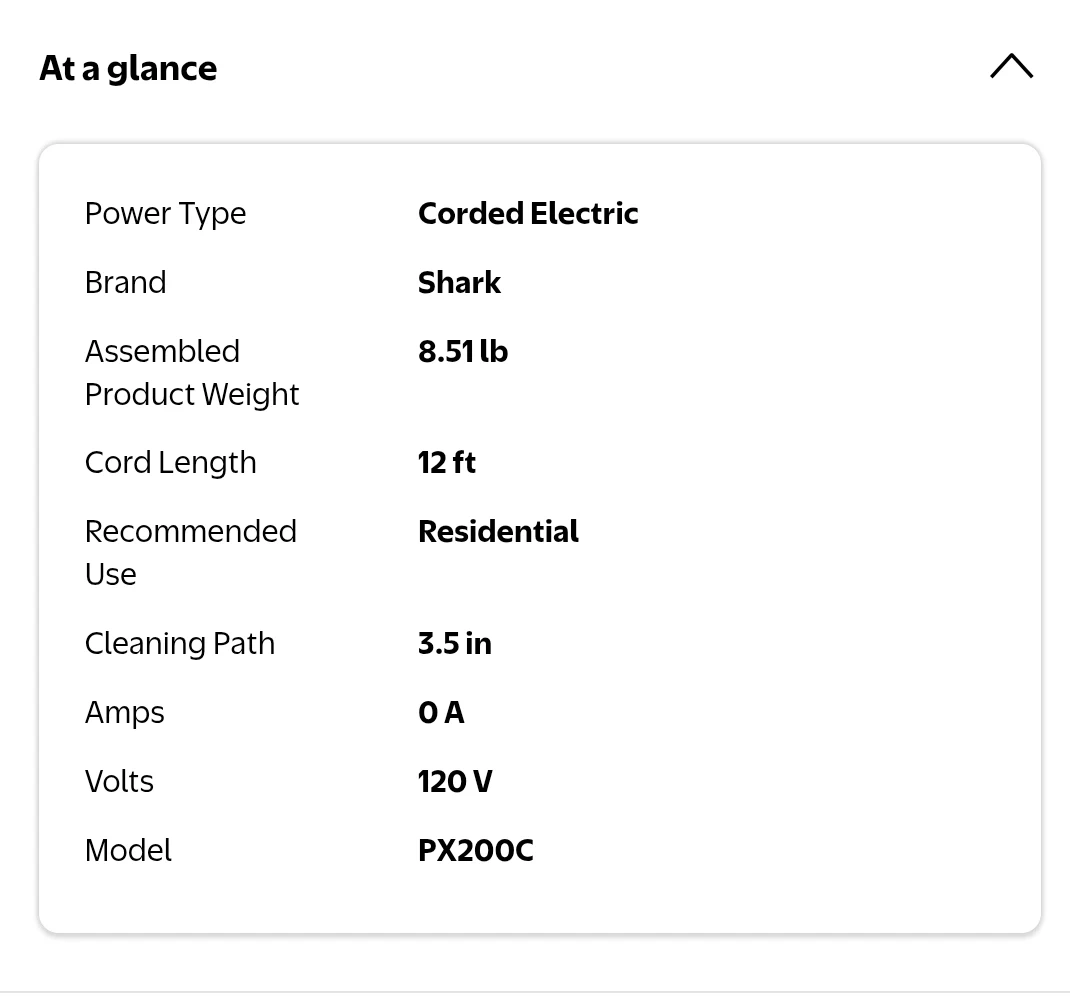Click the Residential value
The image size is (1070, 998).
(498, 531)
